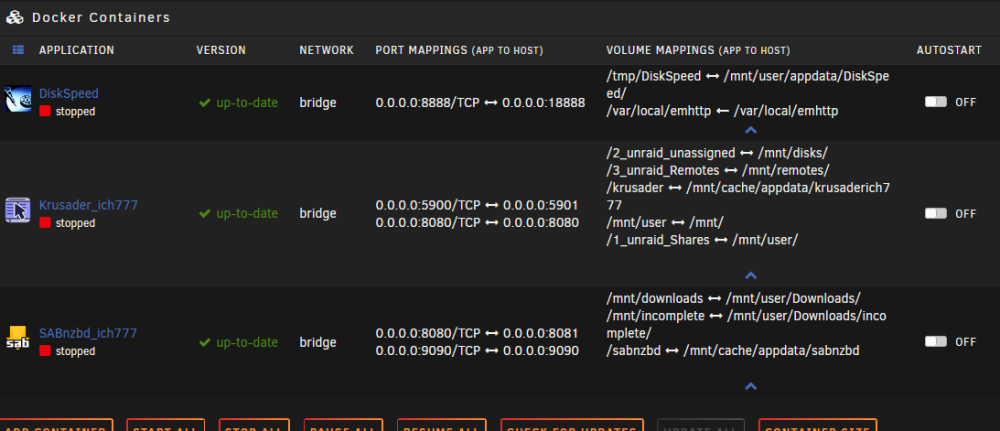Click the DiskSpeed up-to-date checkmark

point(204,103)
